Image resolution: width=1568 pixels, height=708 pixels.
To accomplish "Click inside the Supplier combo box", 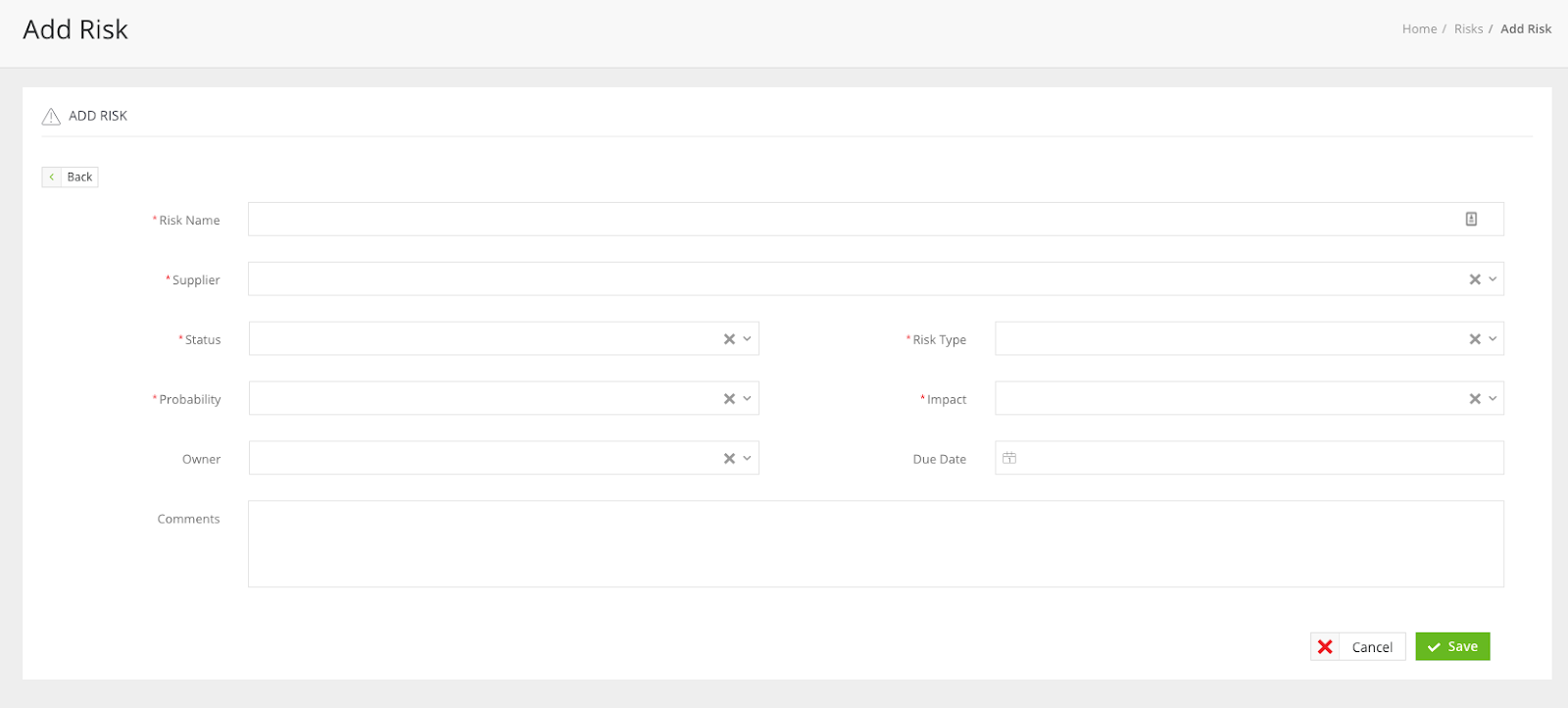I will pyautogui.click(x=876, y=279).
